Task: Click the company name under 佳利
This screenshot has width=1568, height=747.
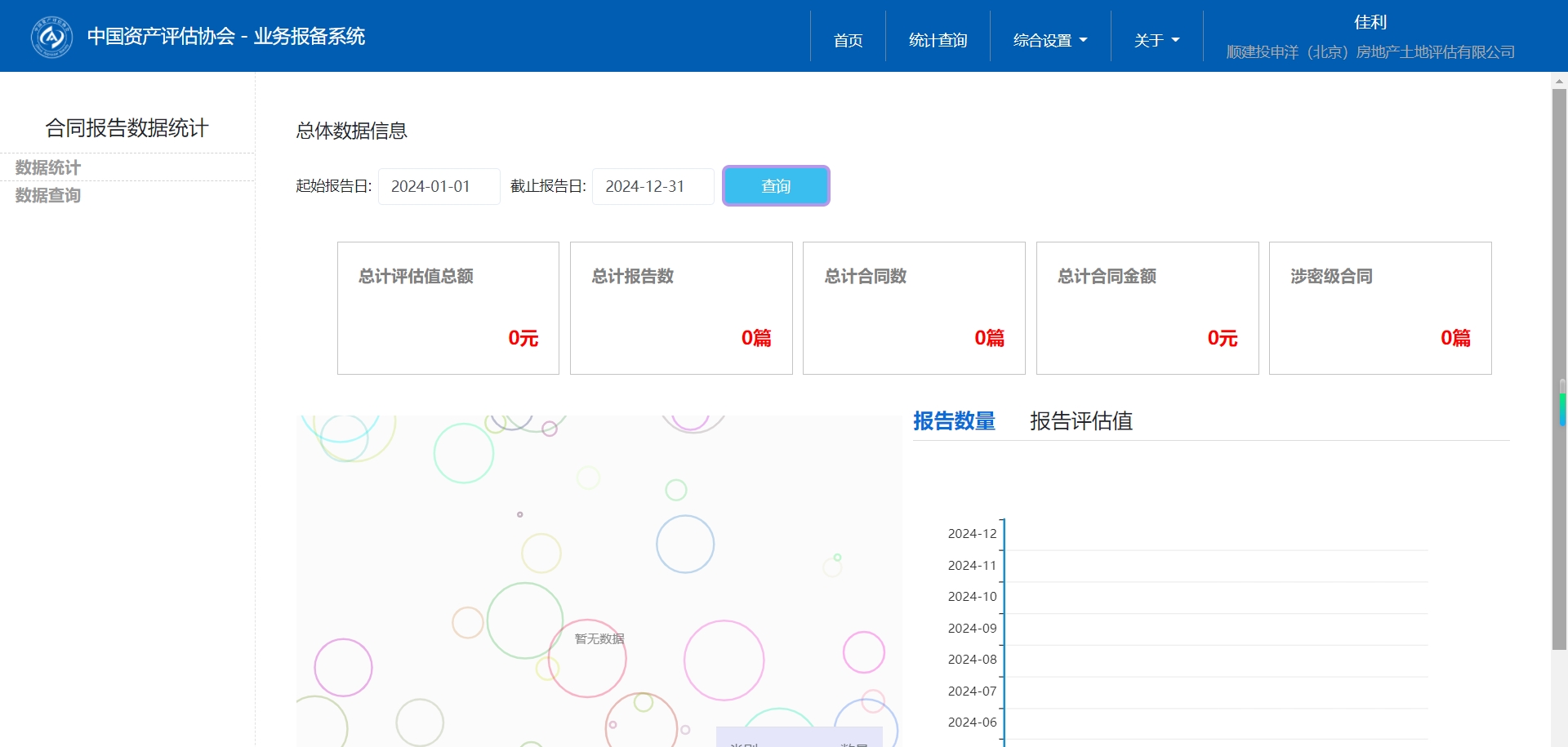Action: pyautogui.click(x=1370, y=52)
